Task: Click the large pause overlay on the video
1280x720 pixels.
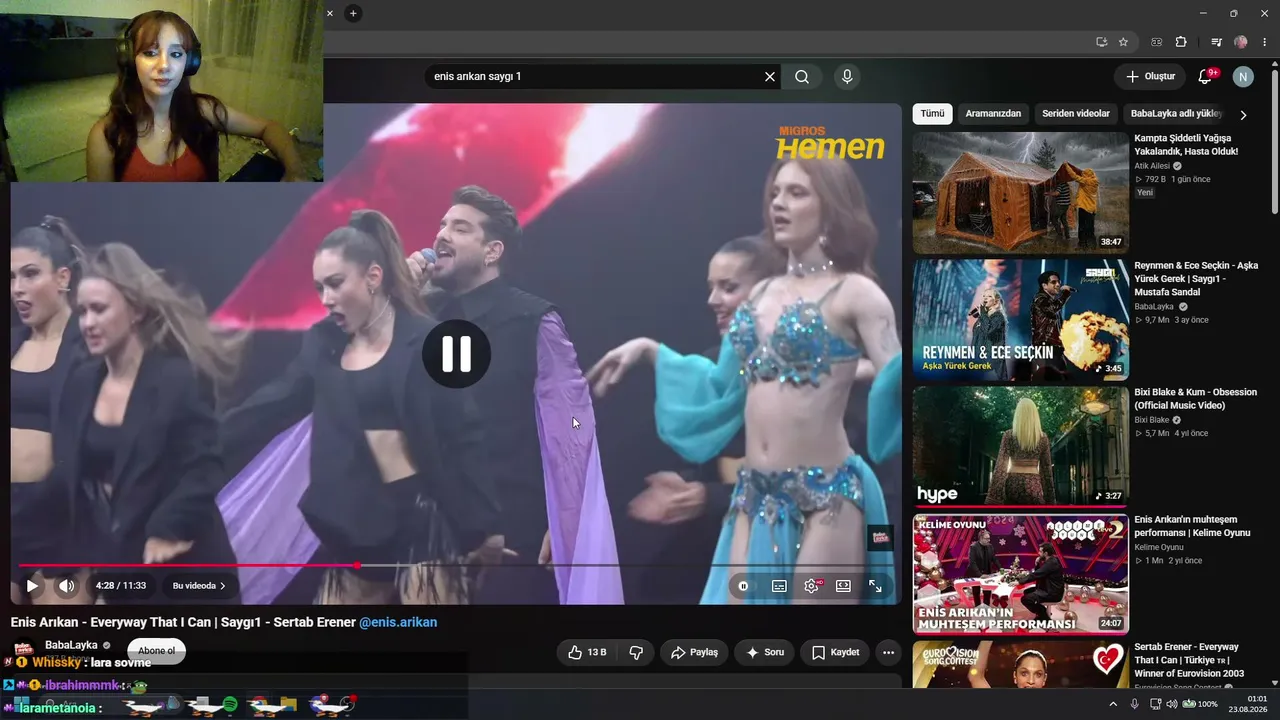Action: pos(456,354)
